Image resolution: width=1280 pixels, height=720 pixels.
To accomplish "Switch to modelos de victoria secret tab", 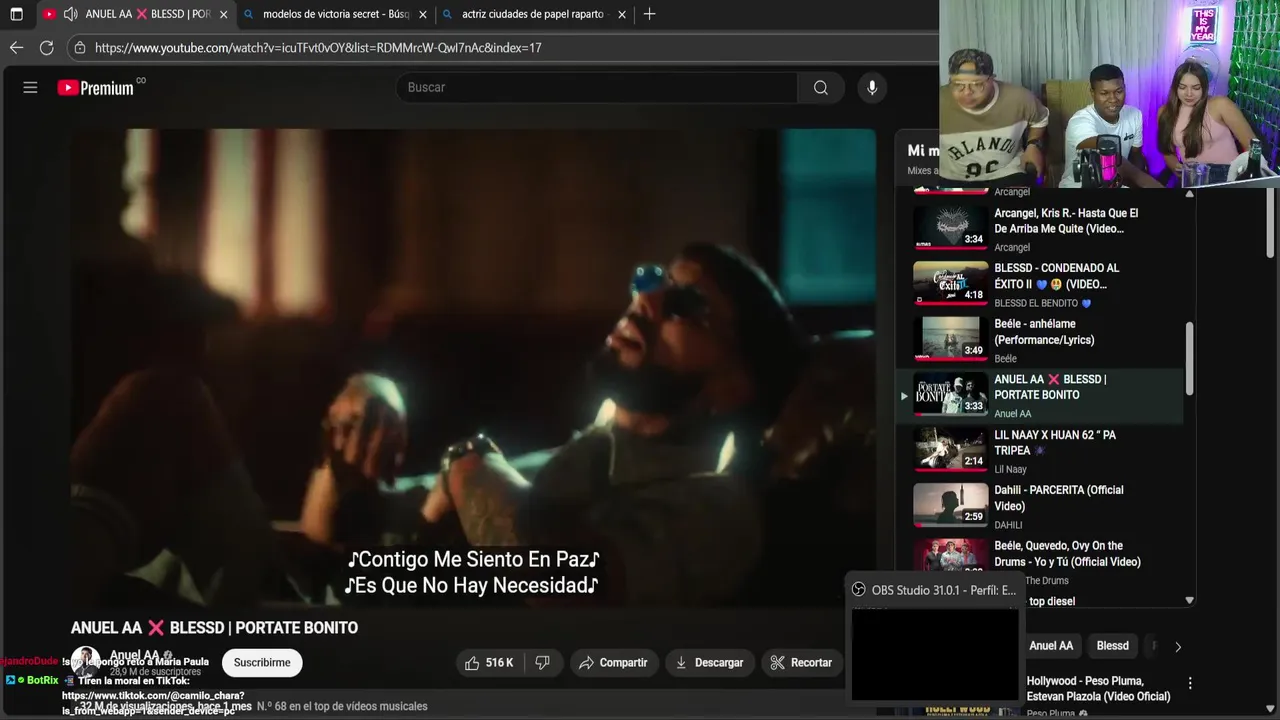I will [x=335, y=14].
